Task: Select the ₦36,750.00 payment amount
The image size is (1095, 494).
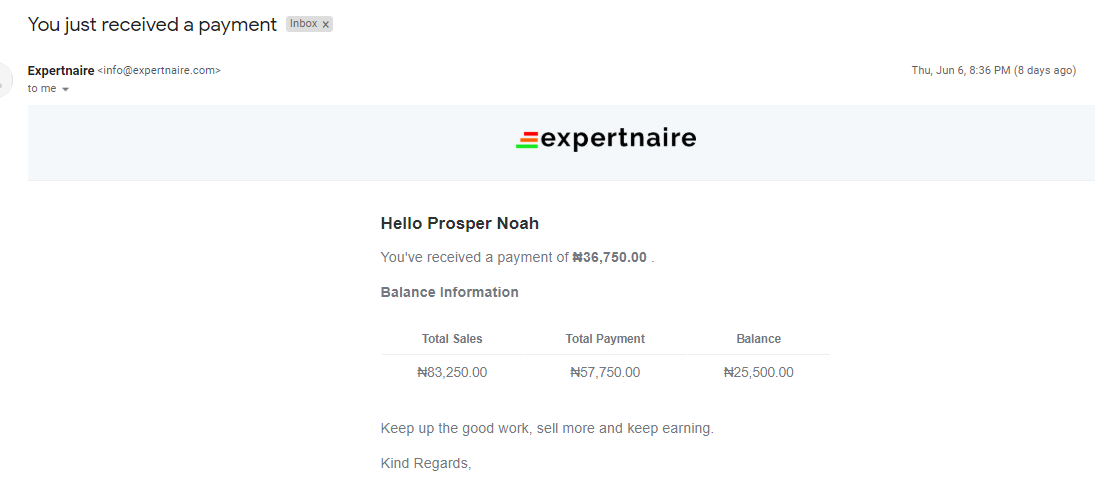Action: click(x=610, y=257)
